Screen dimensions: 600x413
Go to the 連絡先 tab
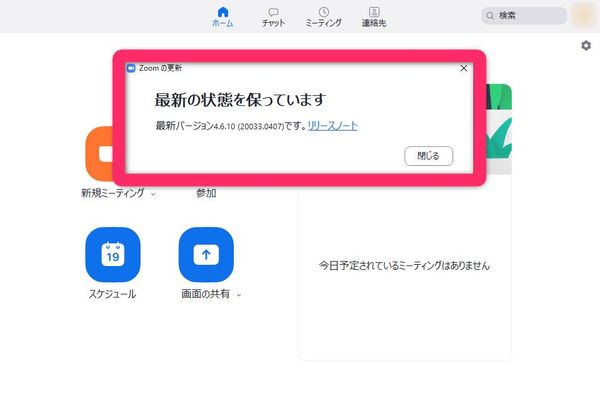coord(374,17)
